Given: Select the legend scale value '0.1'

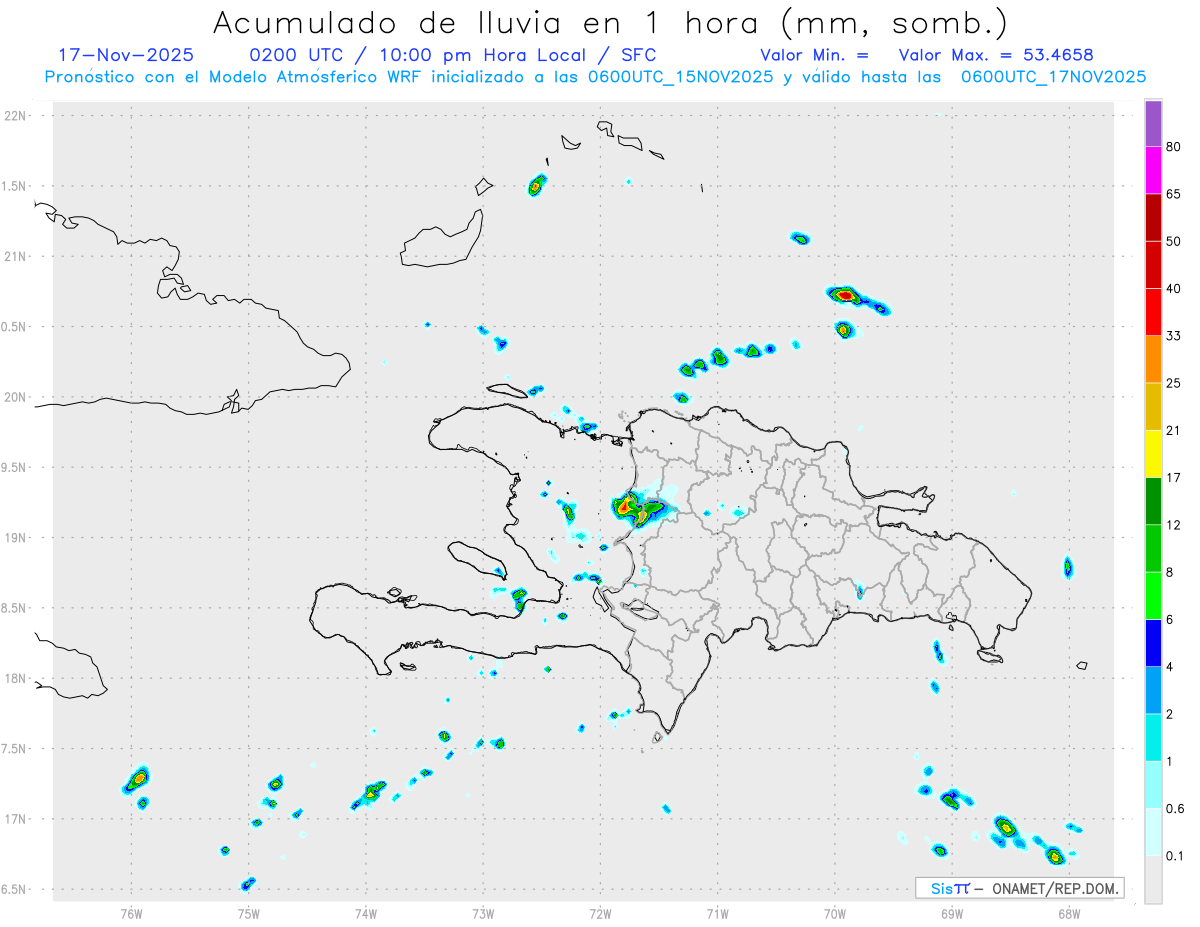Looking at the screenshot, I should [x=1175, y=856].
